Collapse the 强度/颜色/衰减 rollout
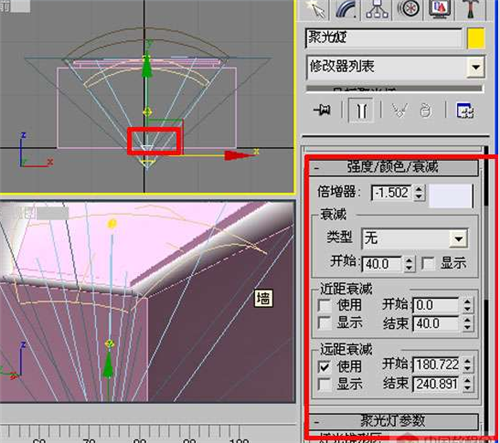This screenshot has height=443, width=500. coord(393,167)
